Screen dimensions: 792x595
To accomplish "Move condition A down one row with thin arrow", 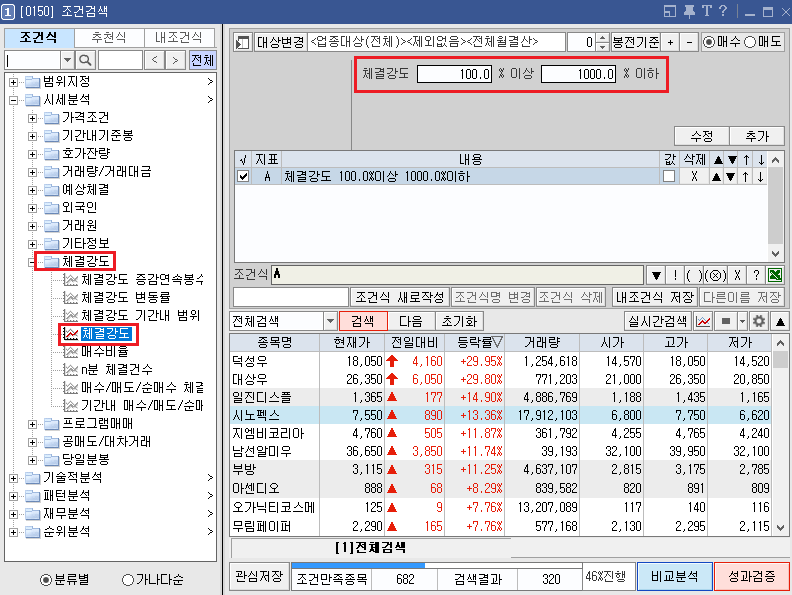I will (760, 177).
